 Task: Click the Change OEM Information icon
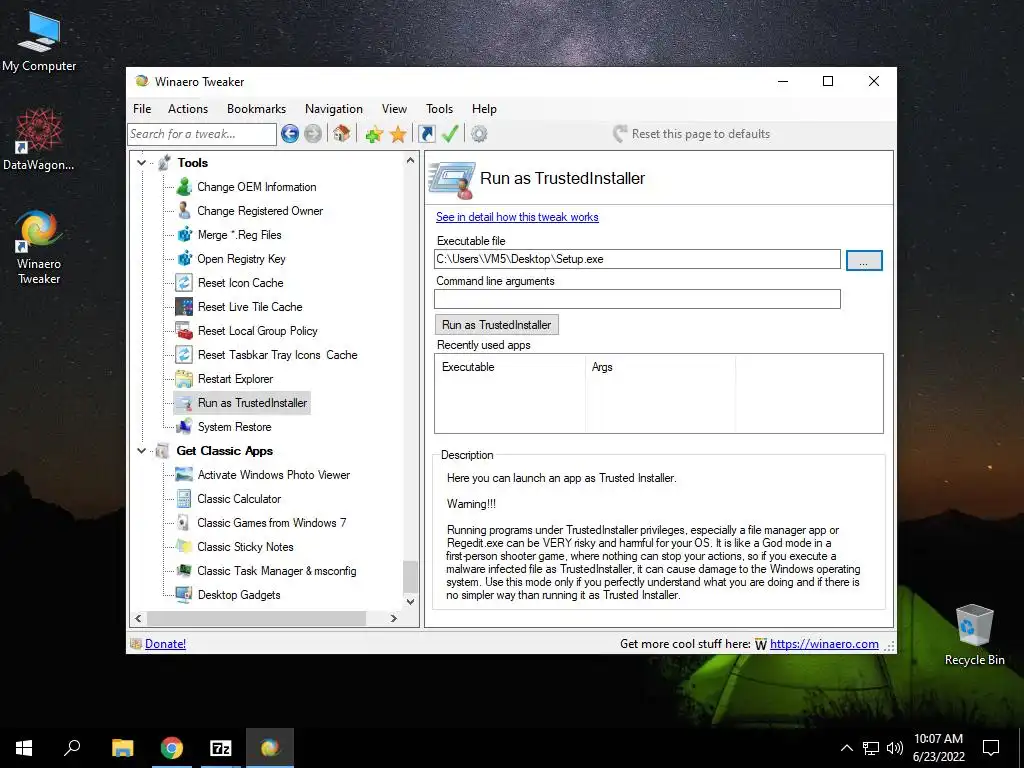point(184,187)
